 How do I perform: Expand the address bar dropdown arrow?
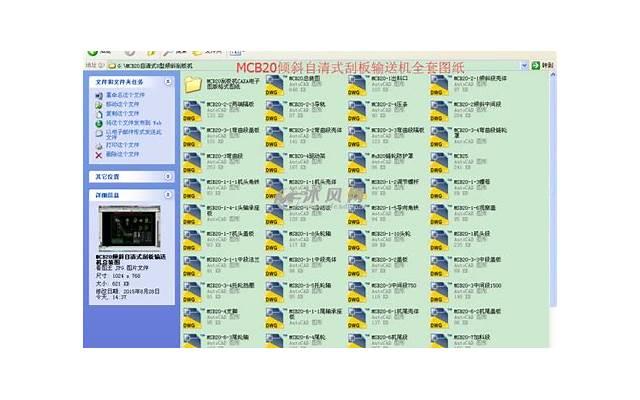point(524,66)
